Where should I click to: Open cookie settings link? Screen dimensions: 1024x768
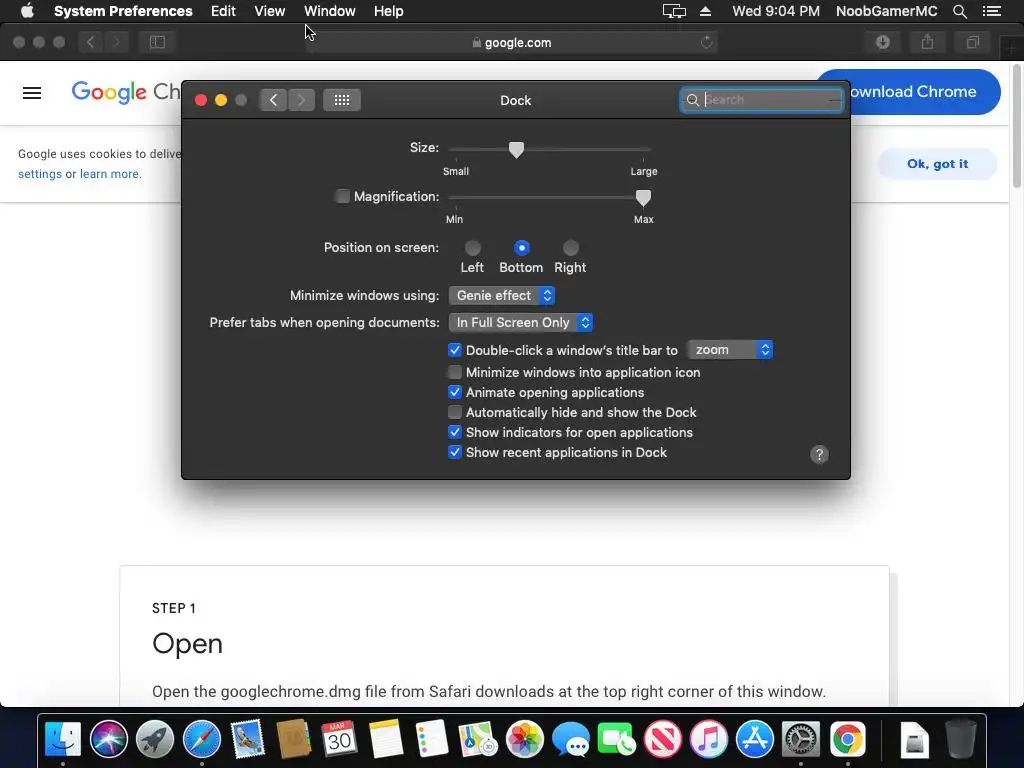(x=40, y=174)
